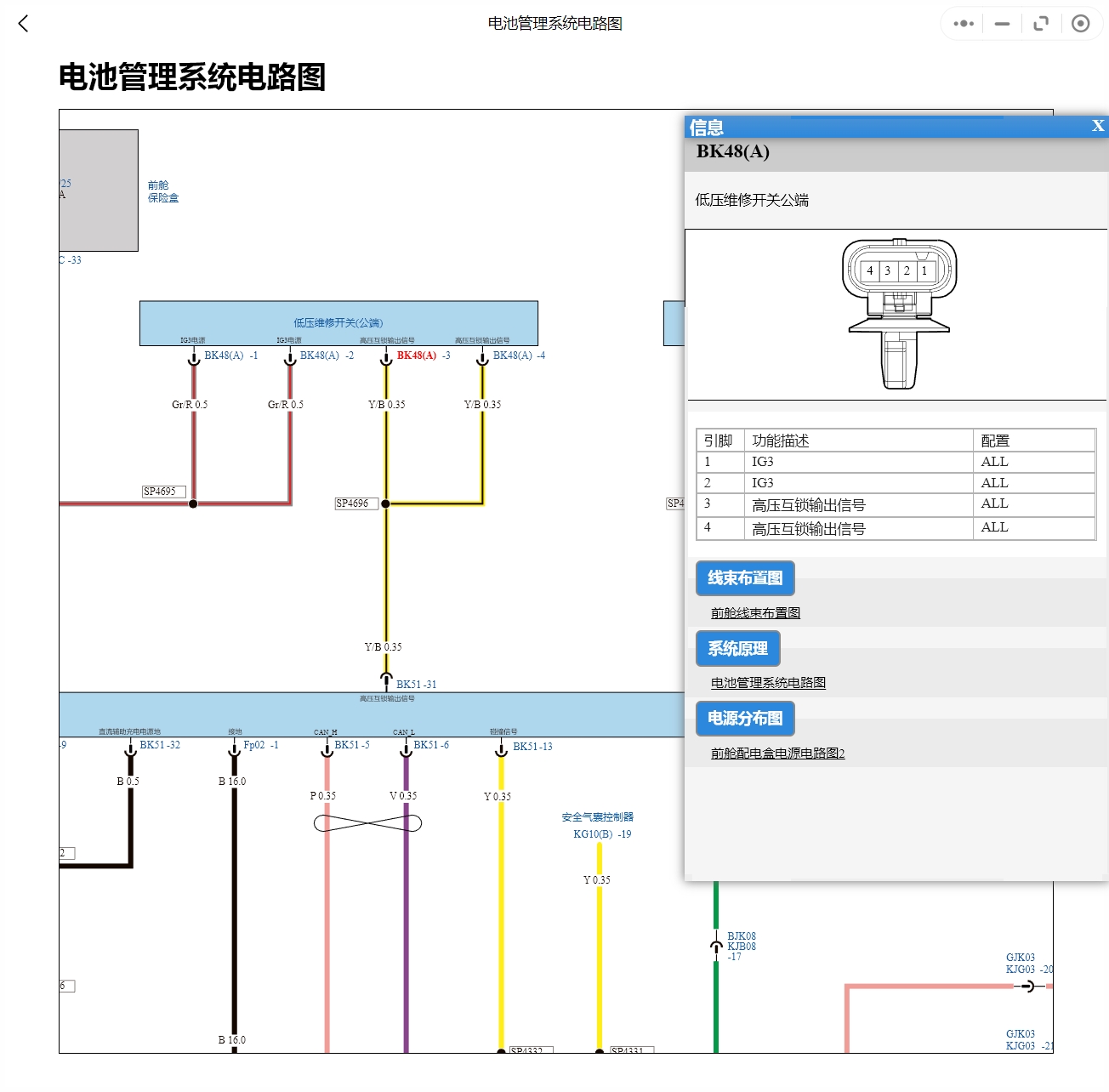This screenshot has width=1109, height=1092.
Task: Open the 前舱线束布置图 link
Action: [x=755, y=612]
